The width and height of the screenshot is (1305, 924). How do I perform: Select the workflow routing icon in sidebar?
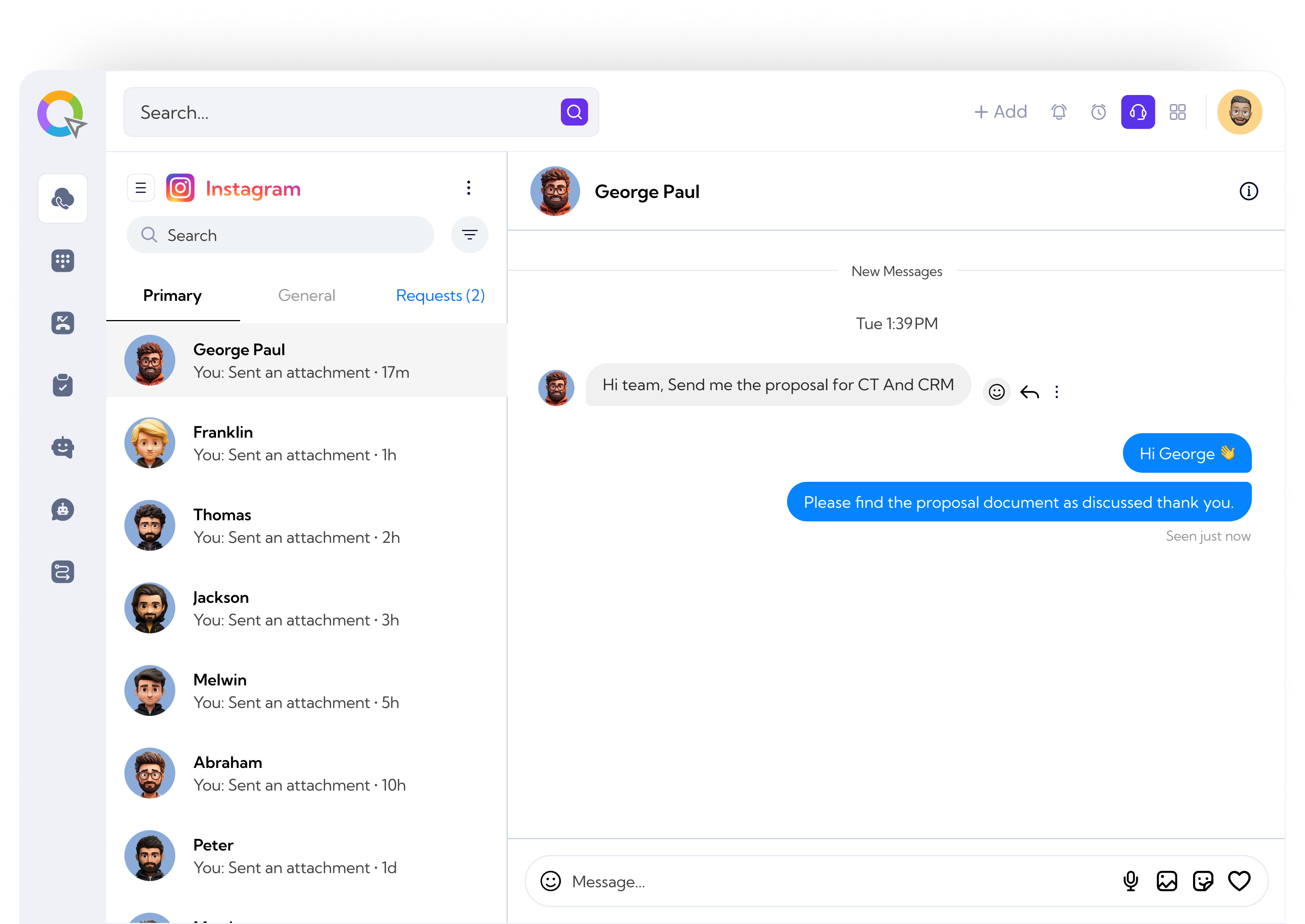coord(63,572)
